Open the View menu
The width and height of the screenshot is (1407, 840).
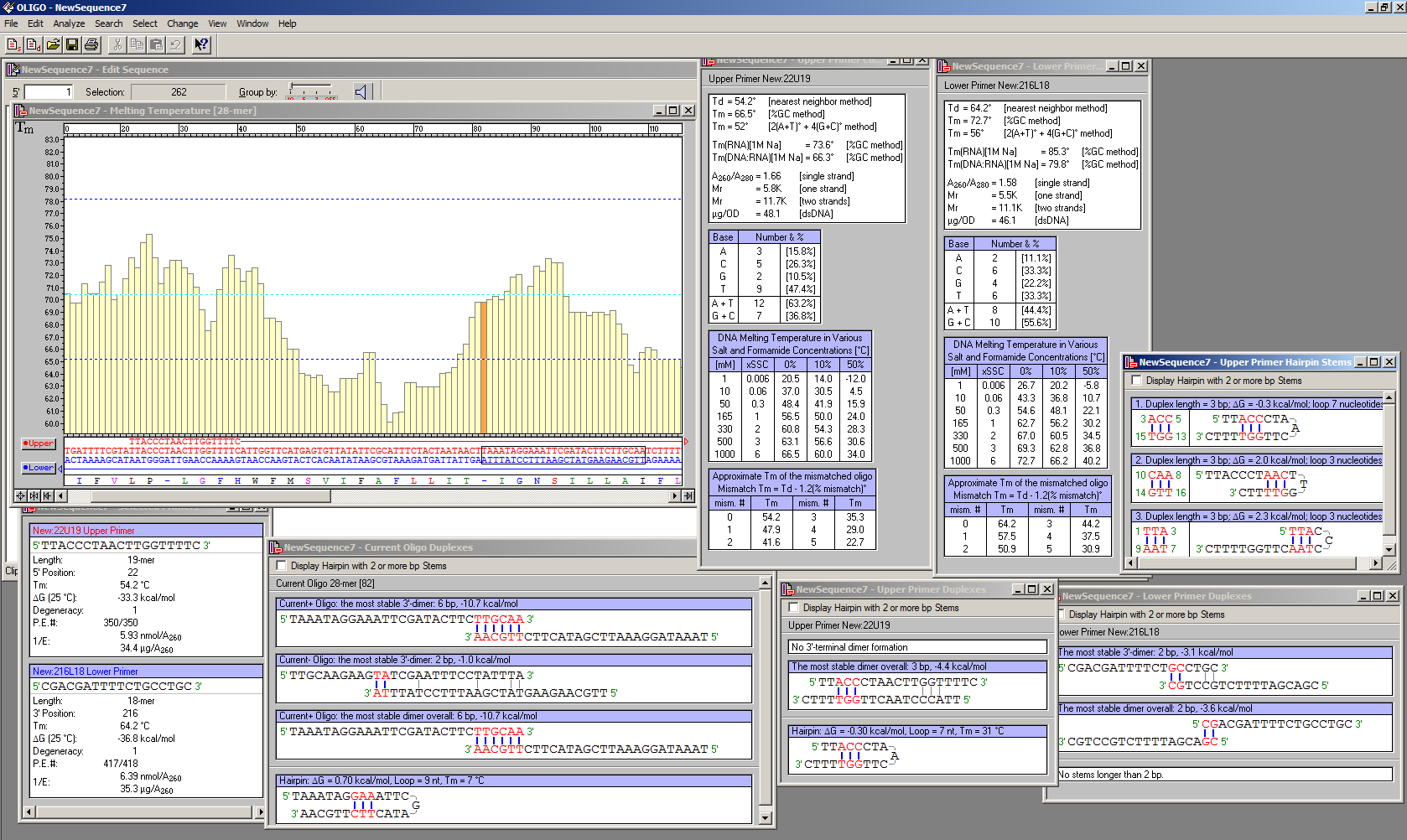coord(217,23)
